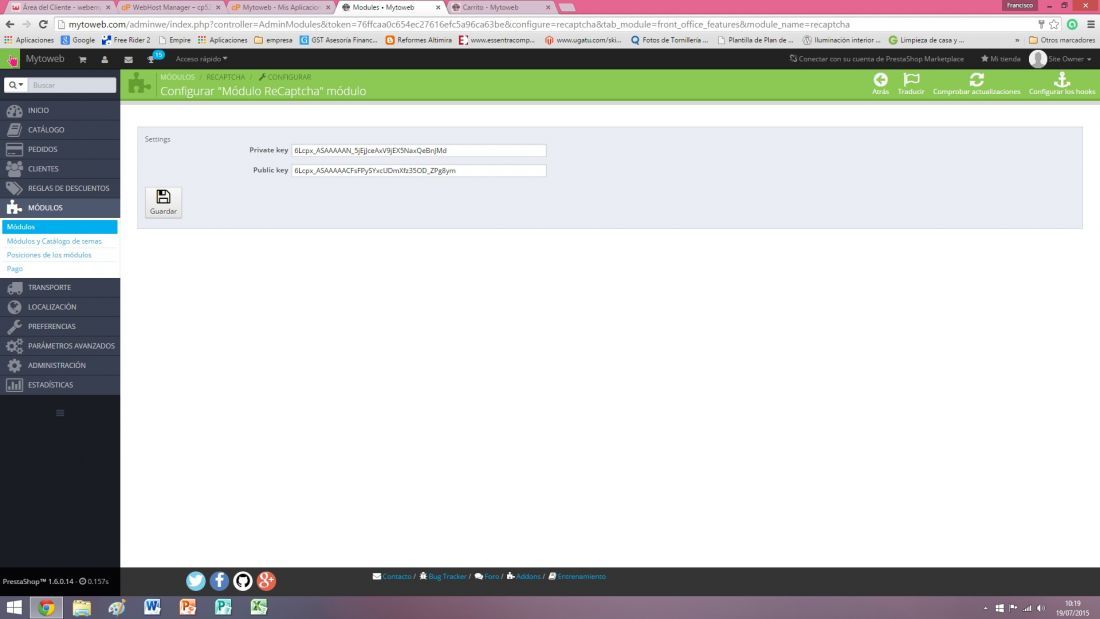Expand the Site Owner account menu
Viewport: 1100px width, 619px height.
click(1060, 59)
